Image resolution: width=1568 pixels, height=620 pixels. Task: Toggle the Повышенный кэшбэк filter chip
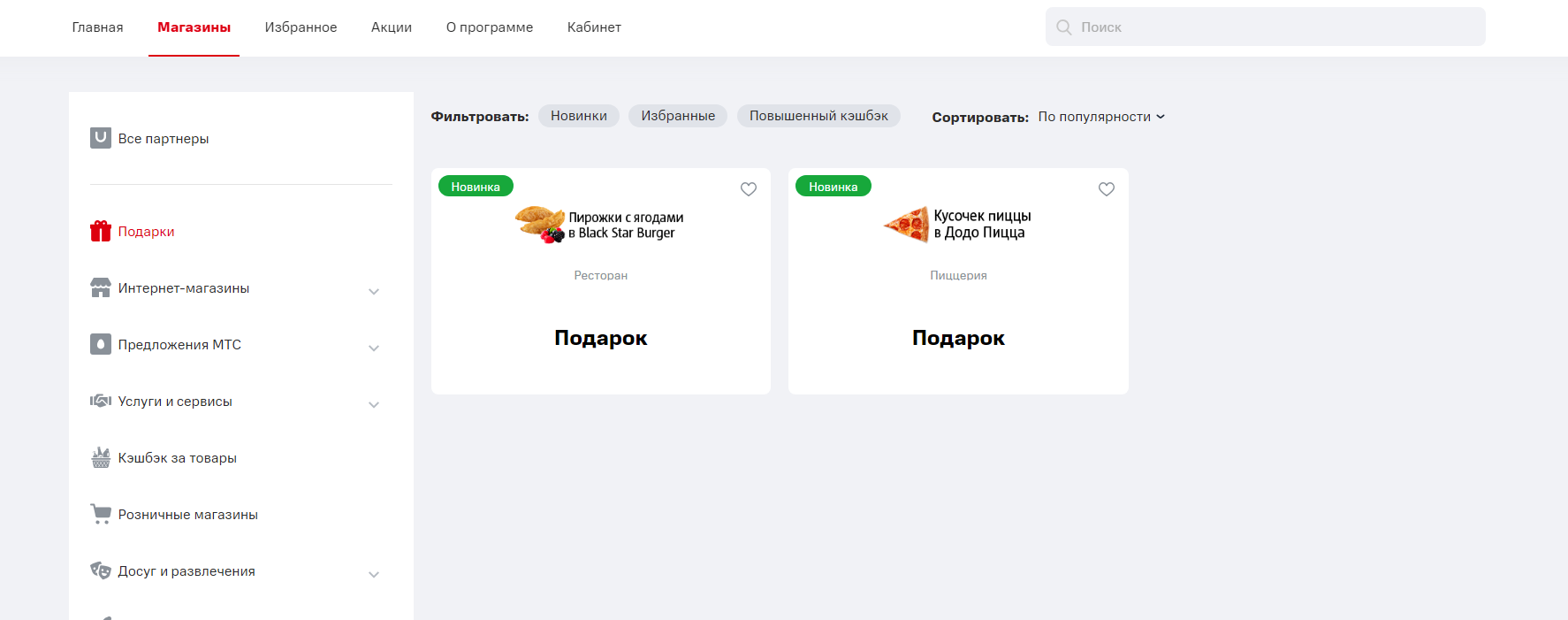coord(818,116)
